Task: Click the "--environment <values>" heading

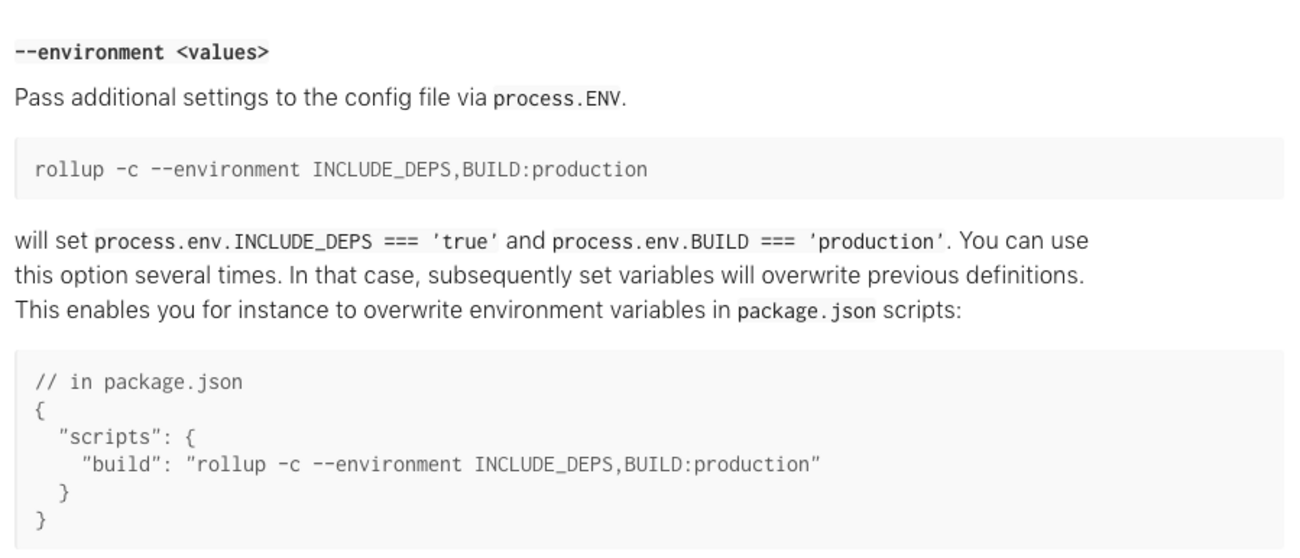Action: pyautogui.click(x=141, y=52)
